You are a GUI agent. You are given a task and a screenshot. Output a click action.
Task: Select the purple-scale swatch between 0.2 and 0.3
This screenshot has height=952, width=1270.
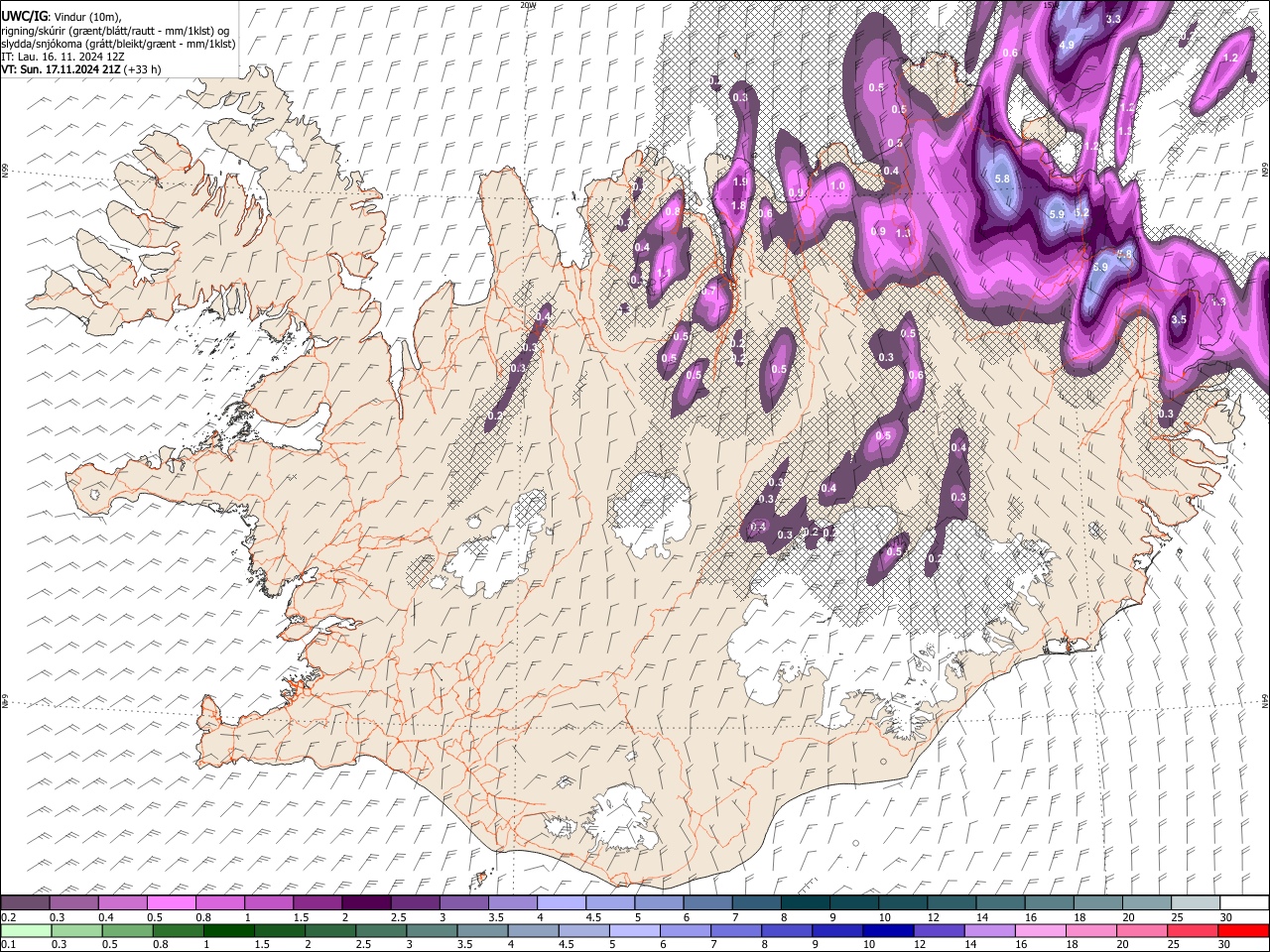(27, 903)
